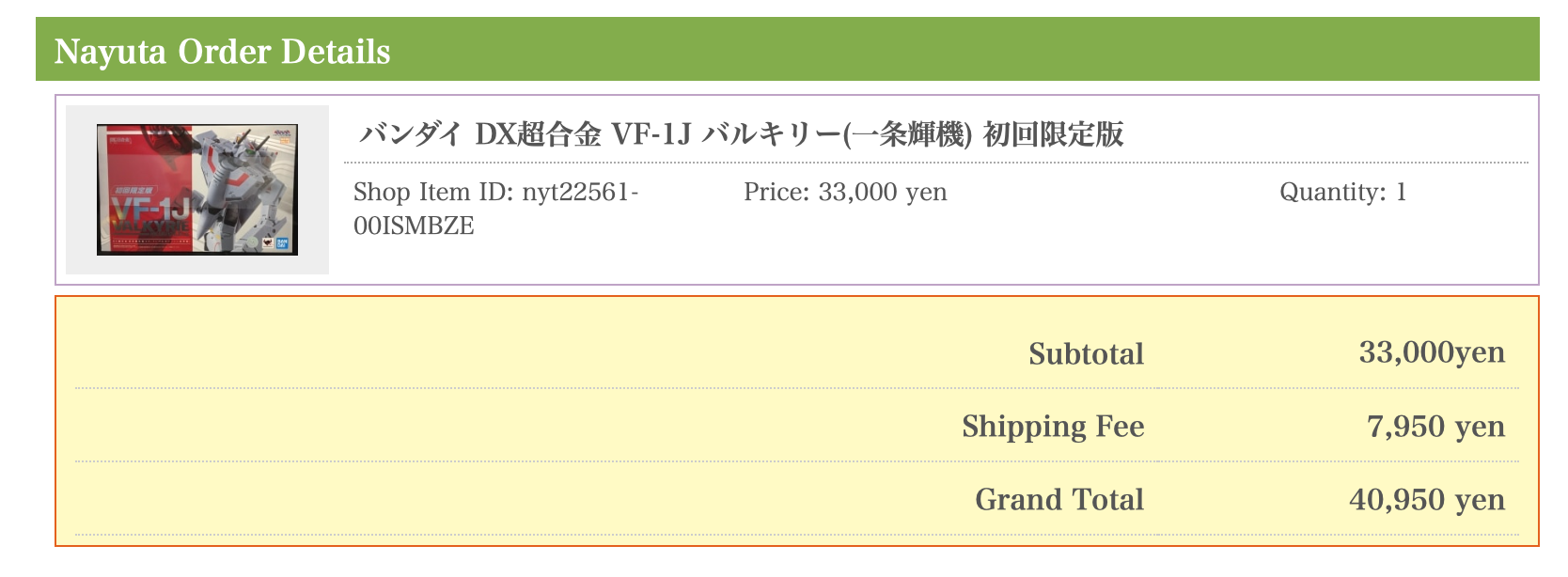Image resolution: width=1568 pixels, height=577 pixels.
Task: Click the yellow order totals panel
Action: coord(796,421)
